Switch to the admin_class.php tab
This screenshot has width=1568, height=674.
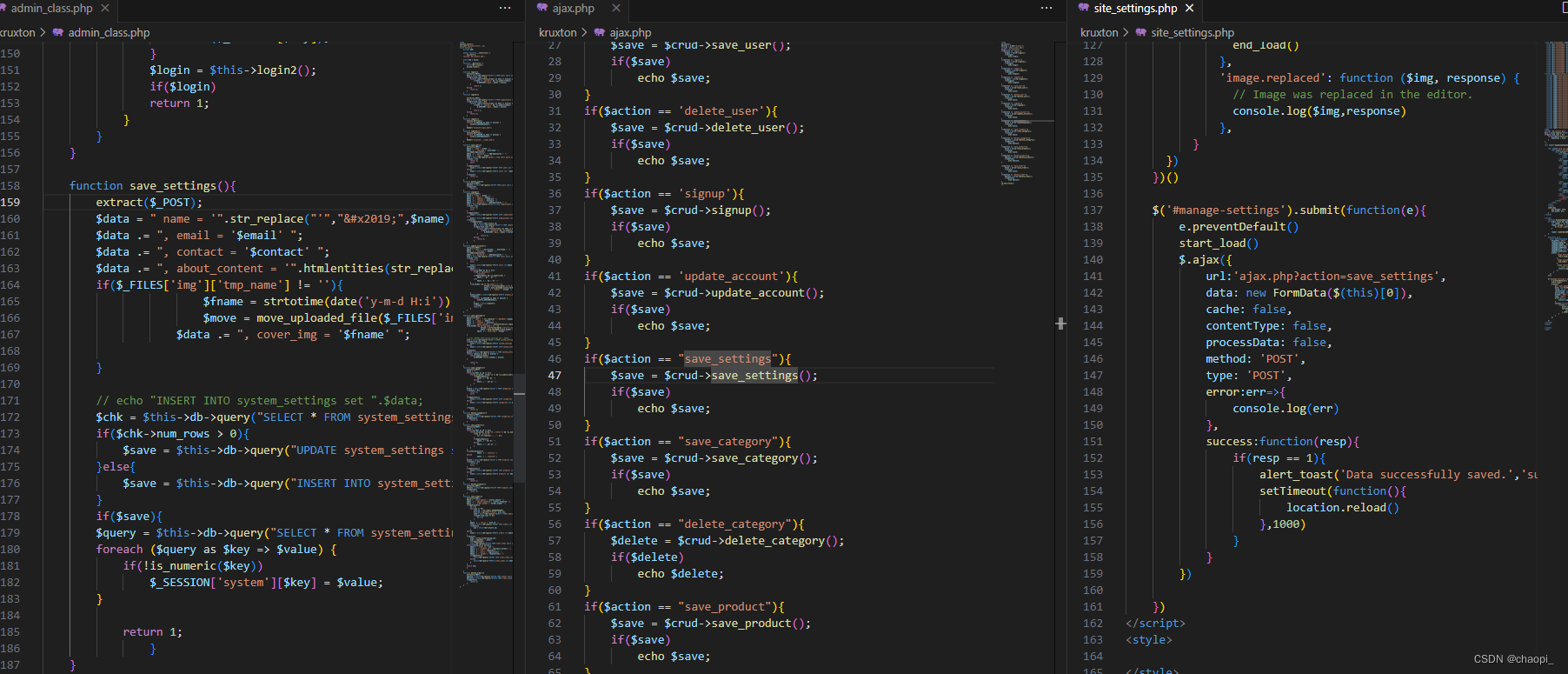50,9
